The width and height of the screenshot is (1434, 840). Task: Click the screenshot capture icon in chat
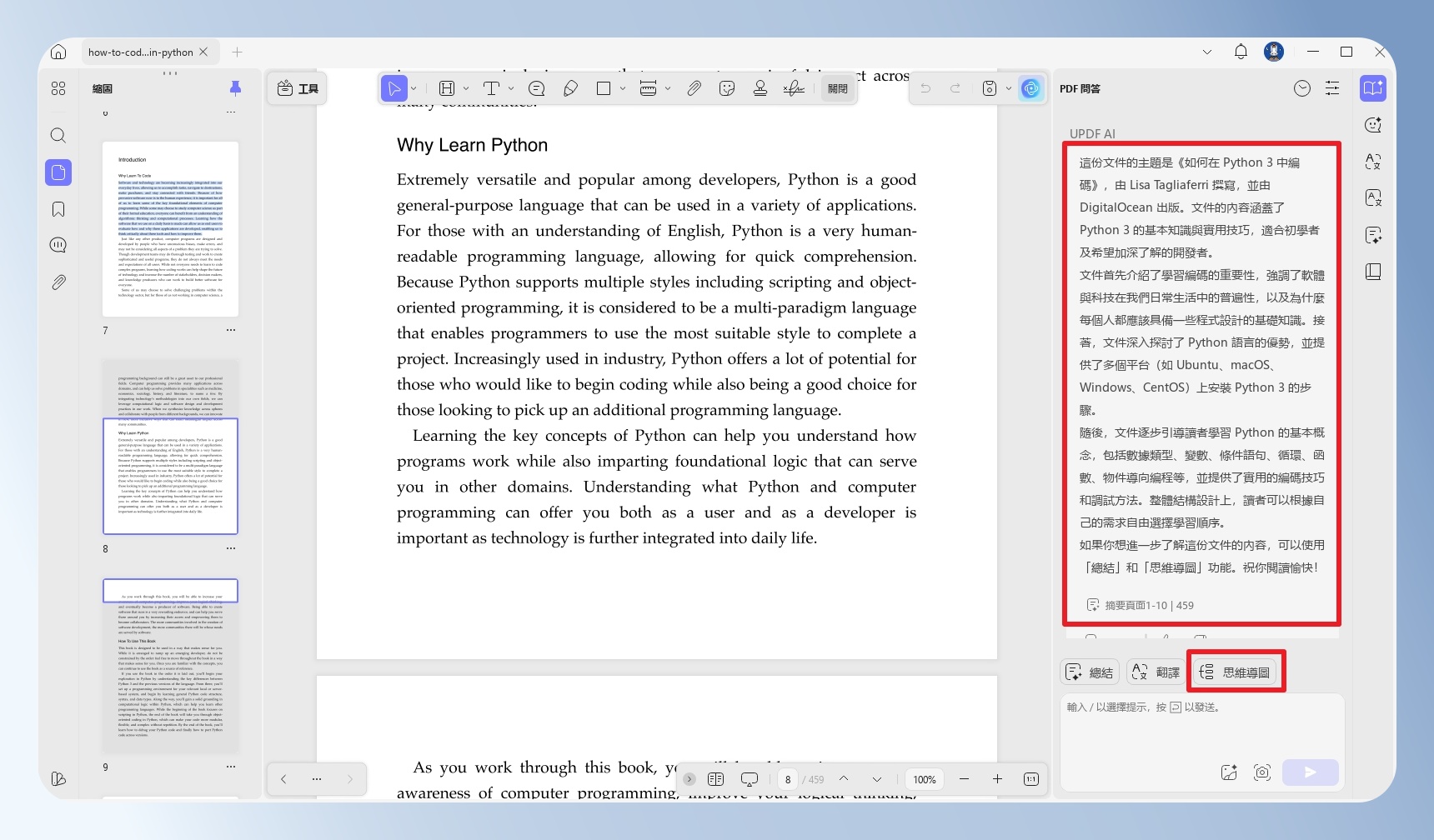[x=1262, y=772]
